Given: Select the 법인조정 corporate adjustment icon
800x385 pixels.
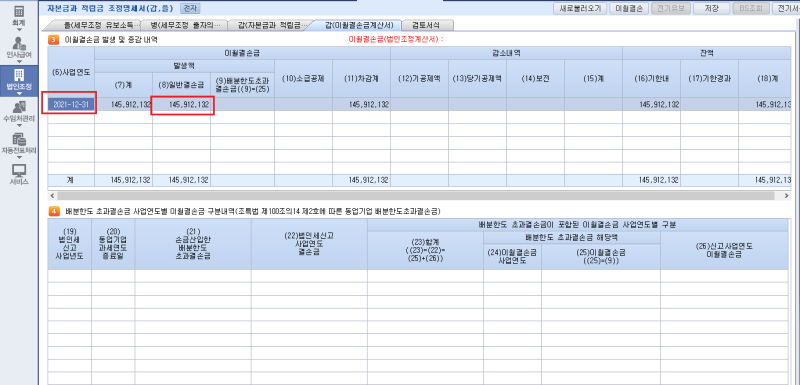Looking at the screenshot, I should [19, 75].
